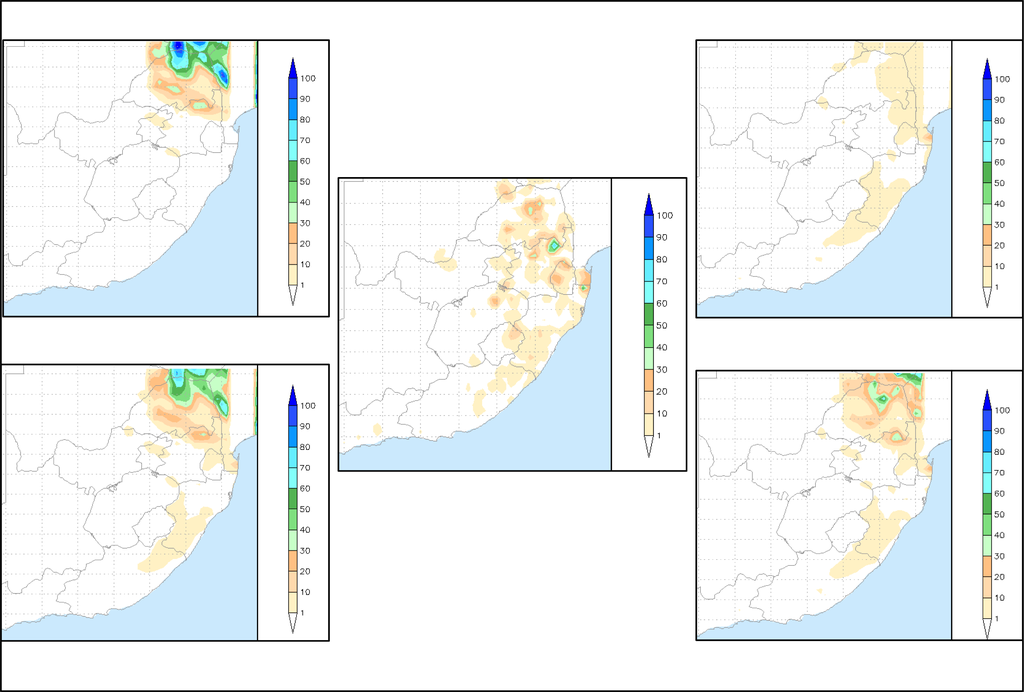Screen dimensions: 1024x692
Task: Open the bottom-right rainfall map panel
Action: (x=859, y=505)
